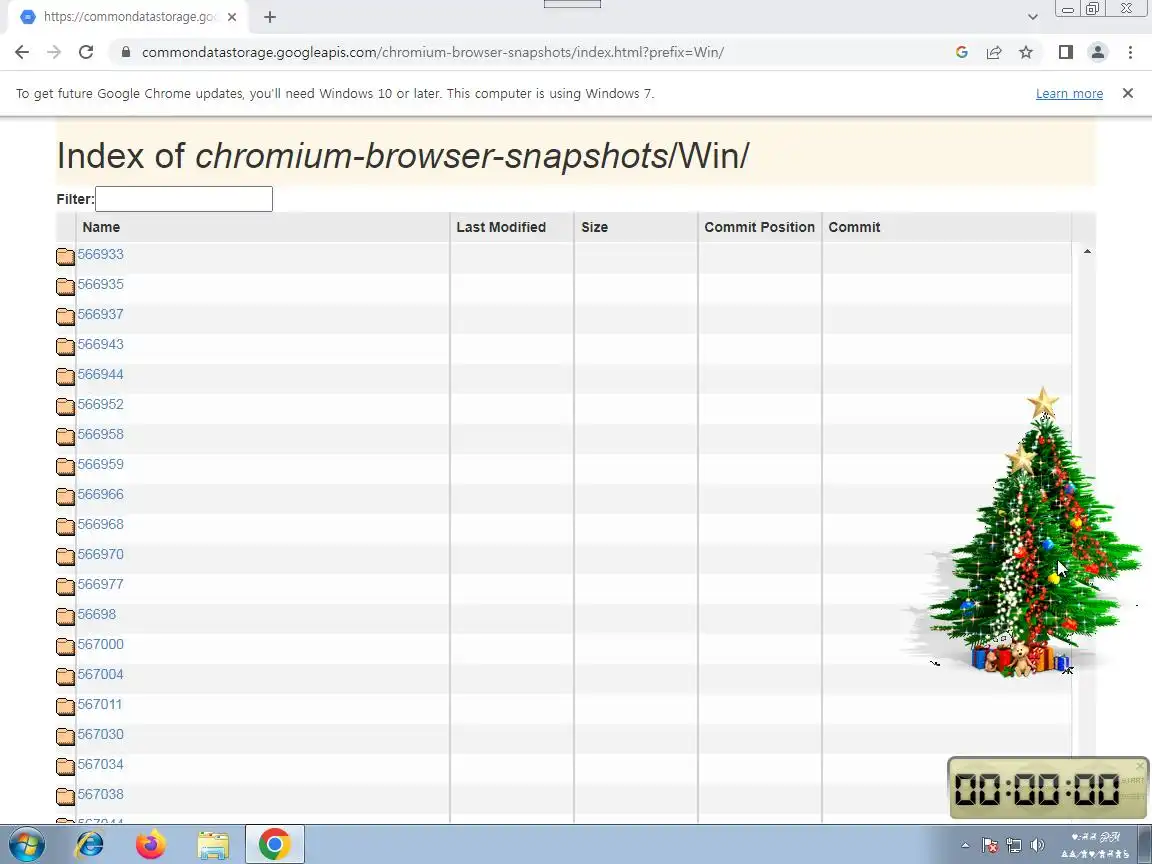This screenshot has height=864, width=1152.
Task: Open folder 567034
Action: pyautogui.click(x=101, y=765)
